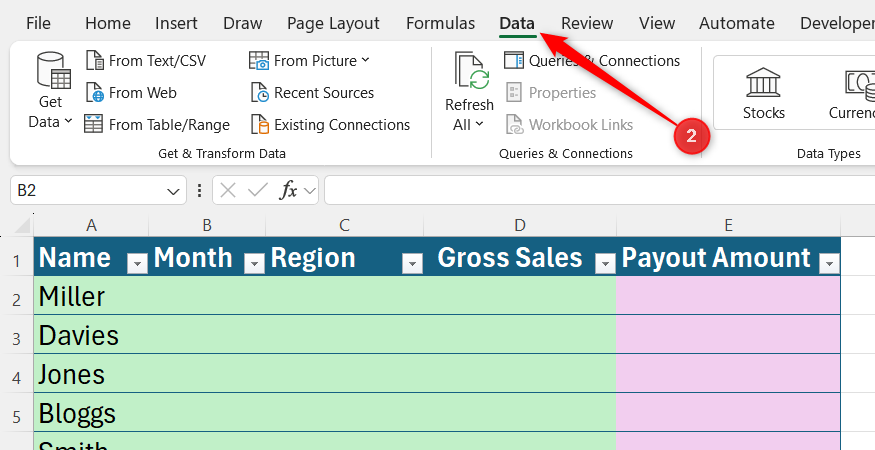This screenshot has width=875, height=450.
Task: Select the cell containing Jones
Action: pos(91,374)
